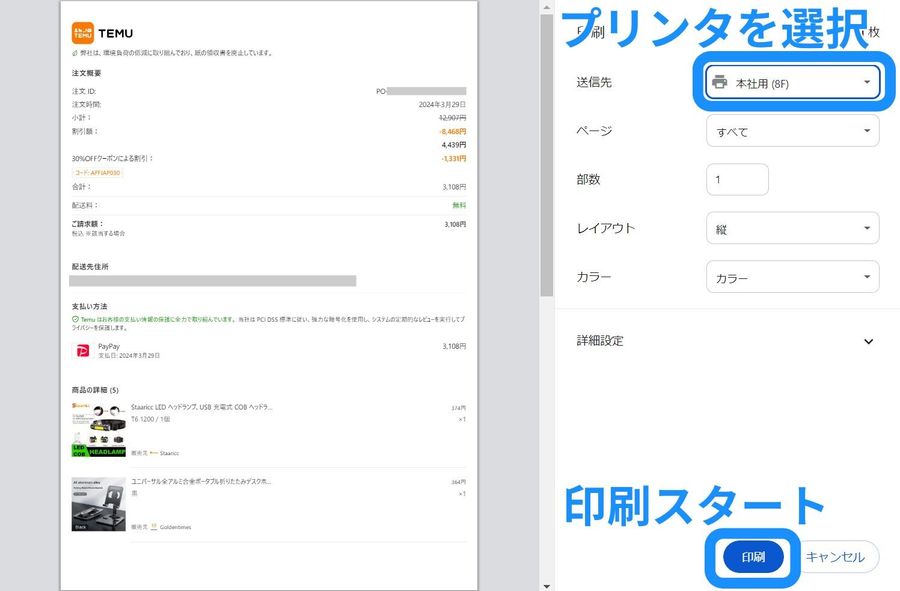The width and height of the screenshot is (900, 591).
Task: Click the coupon code AFFIAP030 label
Action: pyautogui.click(x=98, y=173)
